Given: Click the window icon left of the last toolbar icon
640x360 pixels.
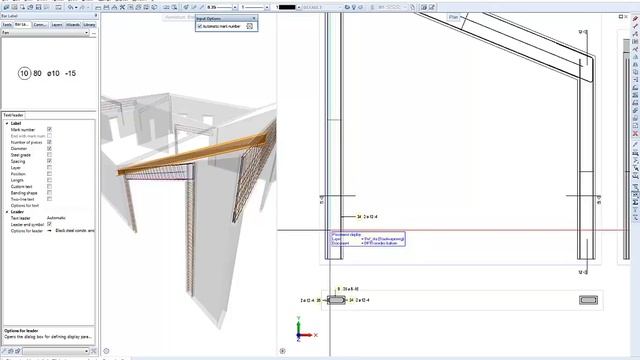Looking at the screenshot, I should (424, 7).
